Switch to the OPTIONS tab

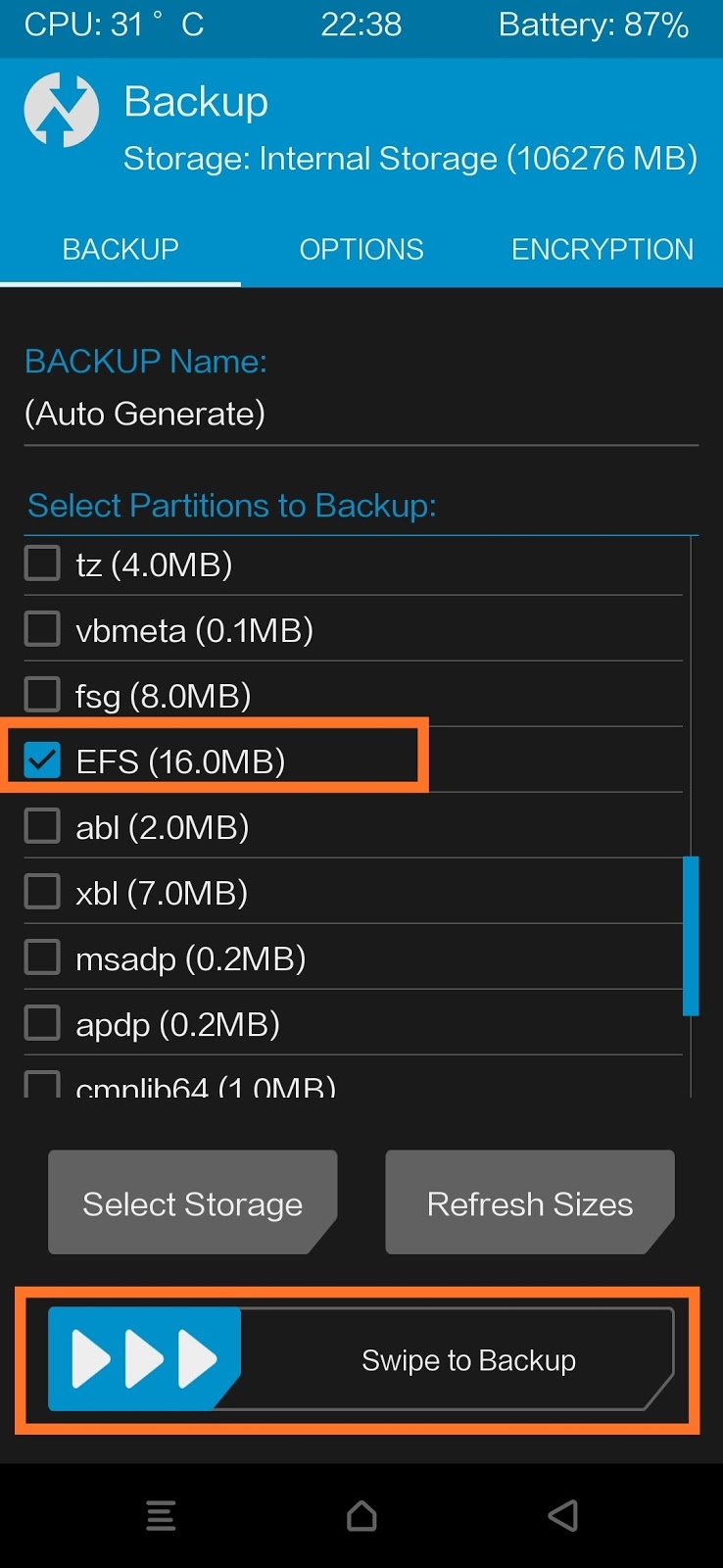click(x=361, y=249)
